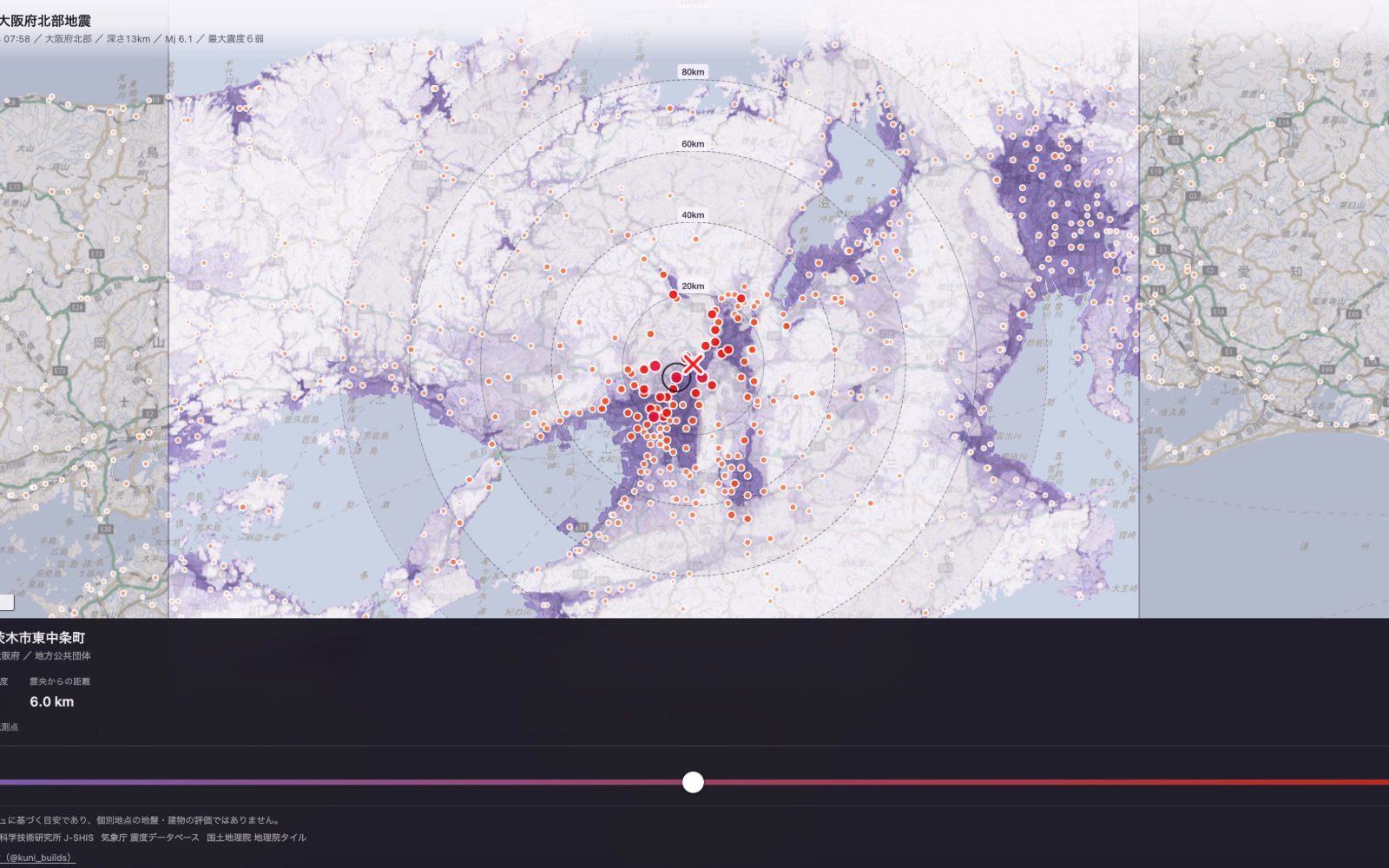1389x868 pixels.
Task: Open the 気象庁 震度データベース link
Action: (149, 838)
